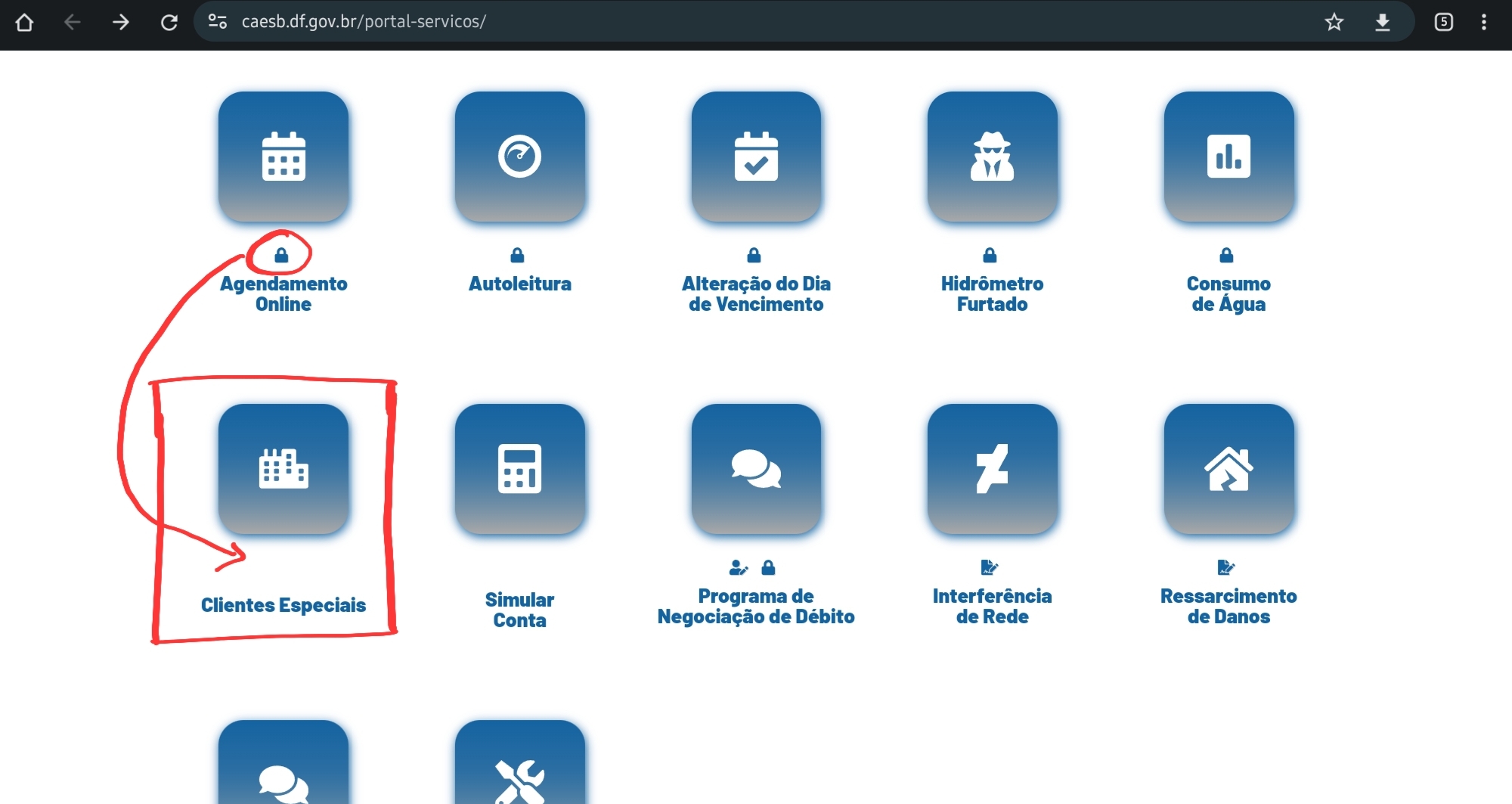The width and height of the screenshot is (1512, 804).
Task: Open Programa de Negociação de Débito tile
Action: (x=756, y=469)
